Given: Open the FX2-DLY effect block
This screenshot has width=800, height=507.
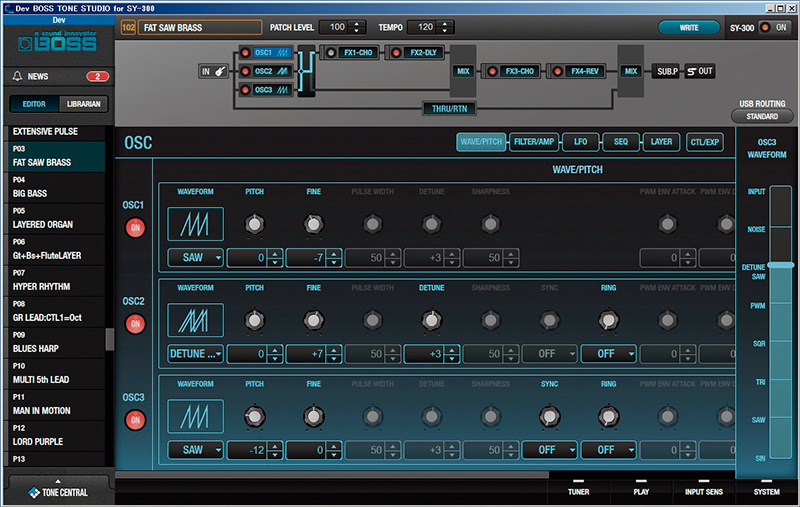Looking at the screenshot, I should pos(417,53).
